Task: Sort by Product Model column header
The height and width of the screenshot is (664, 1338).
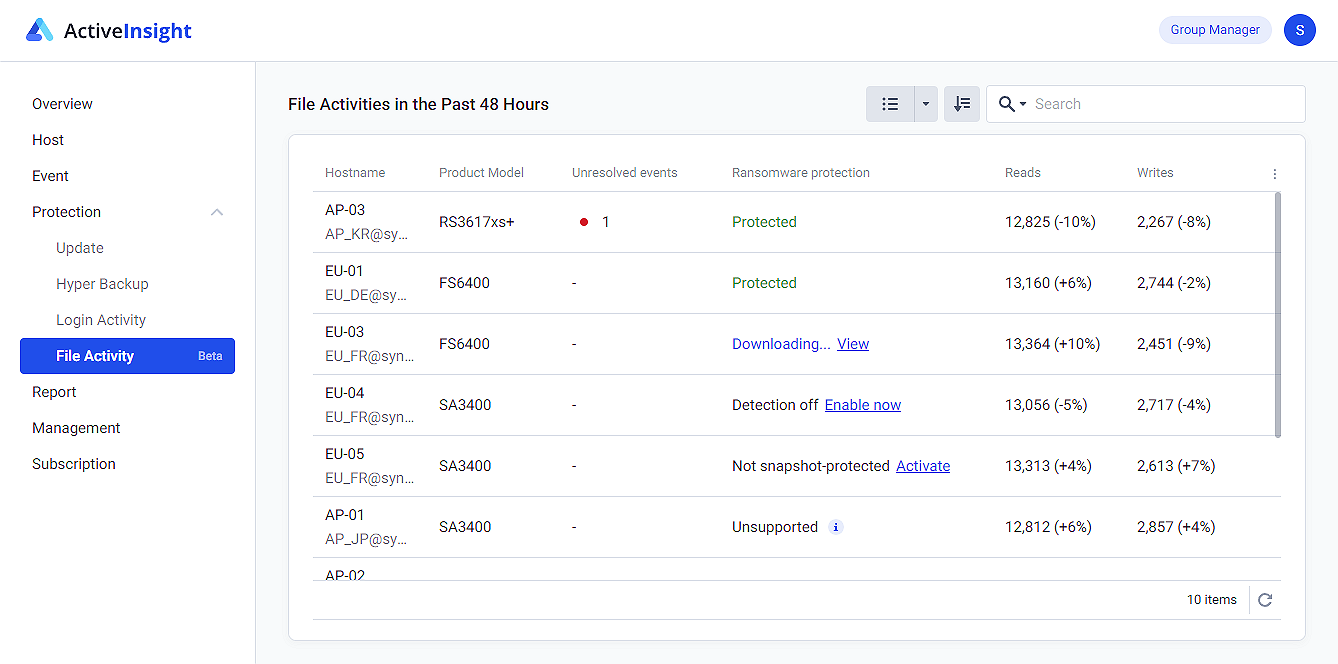Action: 481,173
